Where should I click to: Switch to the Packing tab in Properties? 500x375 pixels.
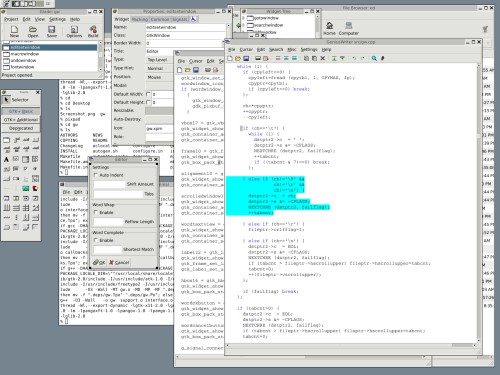[140, 19]
